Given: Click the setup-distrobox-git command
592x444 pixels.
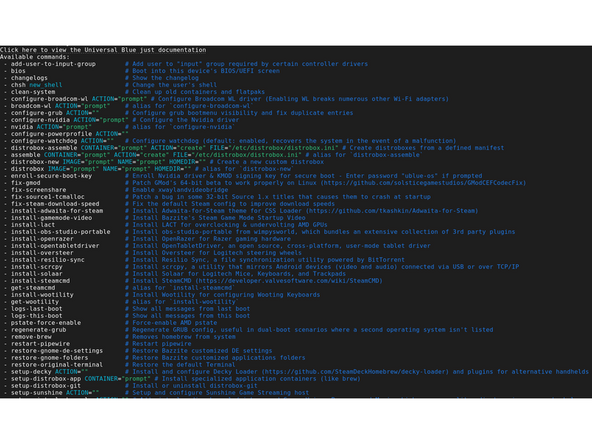Looking at the screenshot, I should (x=46, y=385).
